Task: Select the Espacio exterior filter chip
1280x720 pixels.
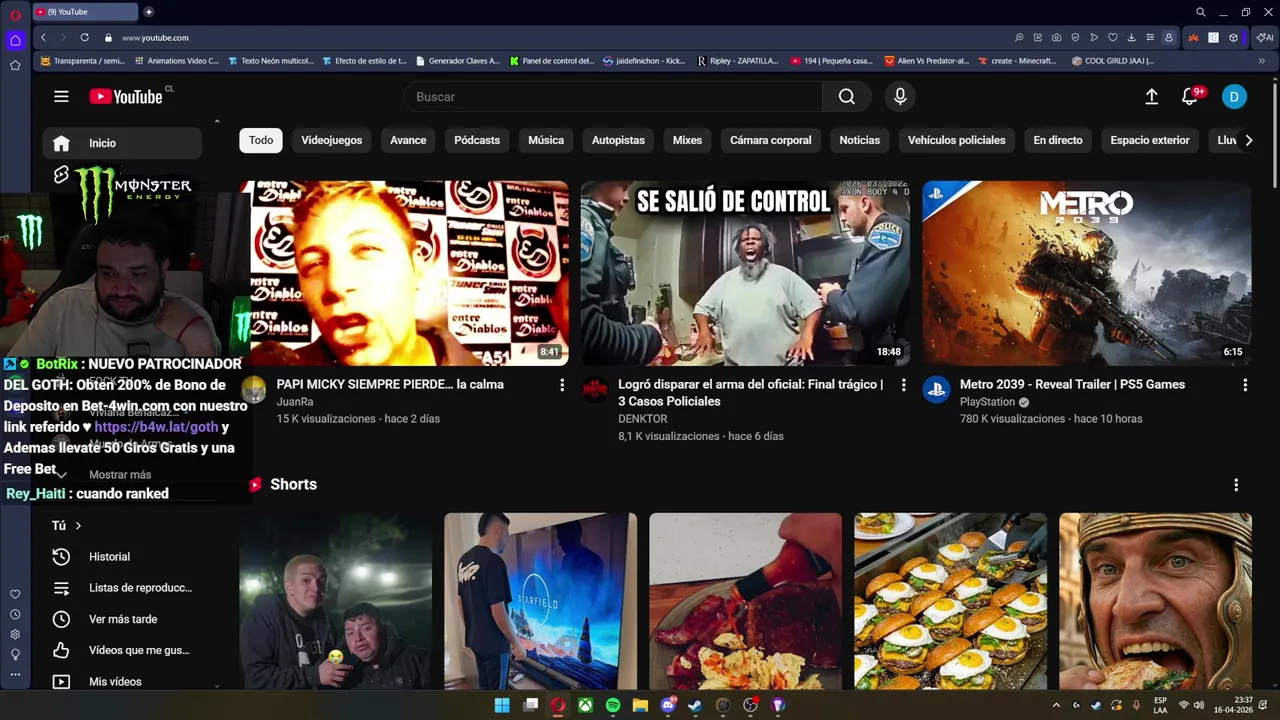Action: tap(1150, 140)
